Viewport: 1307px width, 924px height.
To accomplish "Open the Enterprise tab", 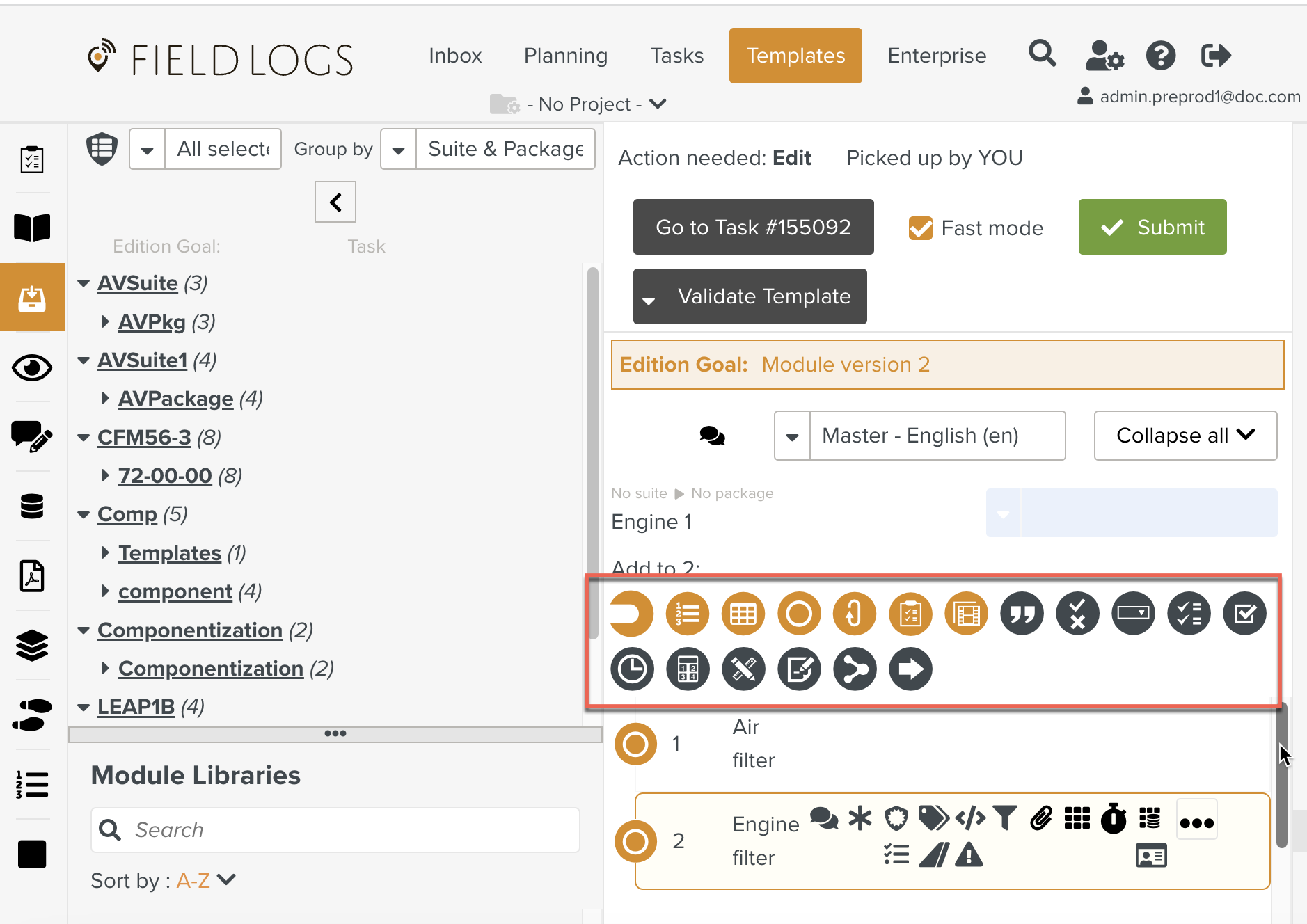I will [x=936, y=56].
